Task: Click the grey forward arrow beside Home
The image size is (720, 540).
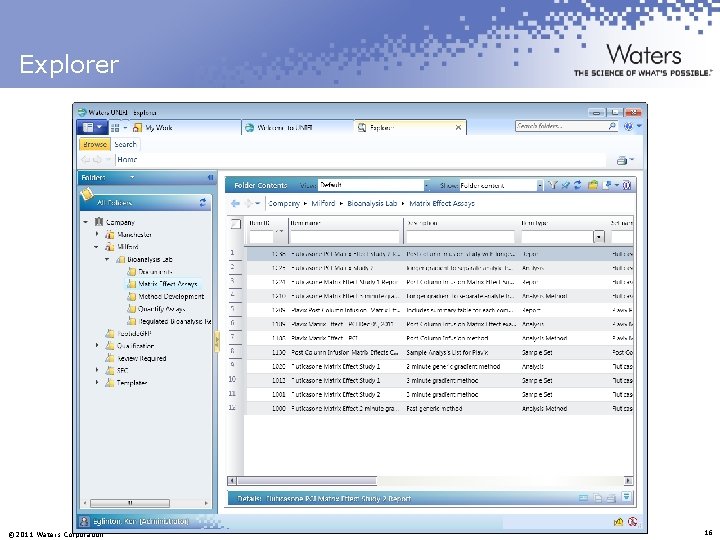Action: pos(97,160)
